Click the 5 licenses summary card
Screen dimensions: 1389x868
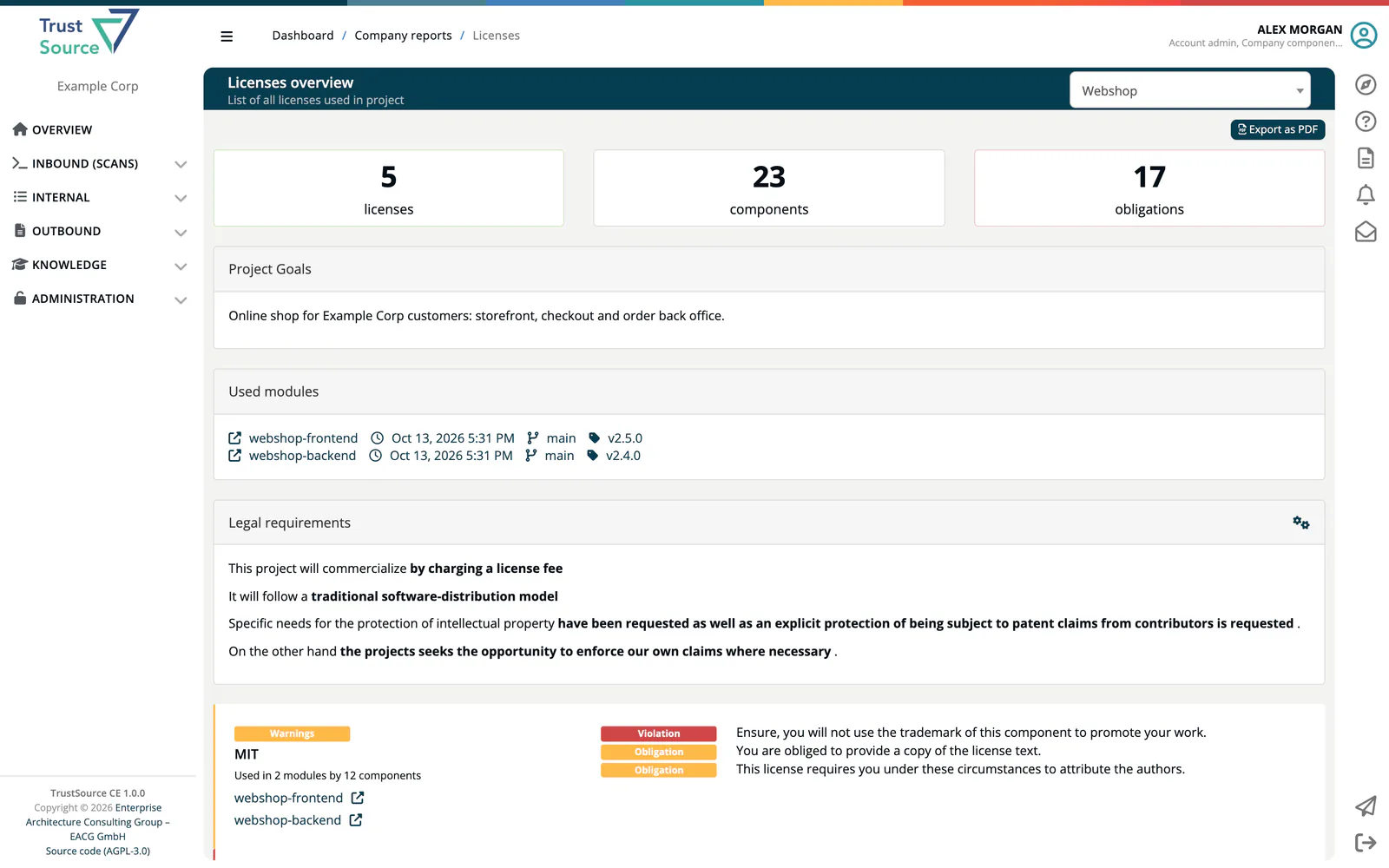point(389,188)
